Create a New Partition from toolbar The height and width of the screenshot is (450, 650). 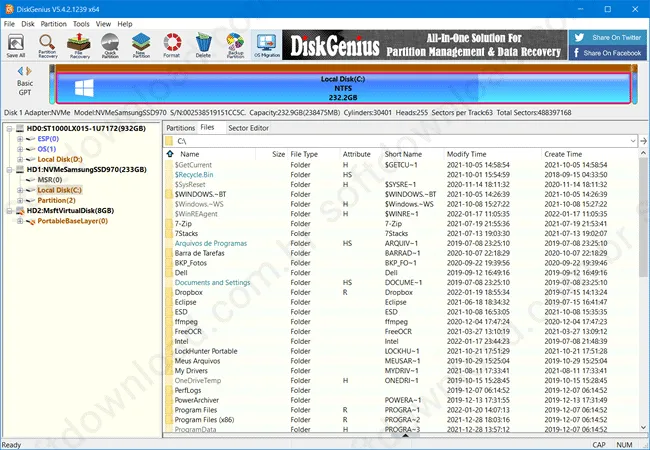[x=141, y=45]
